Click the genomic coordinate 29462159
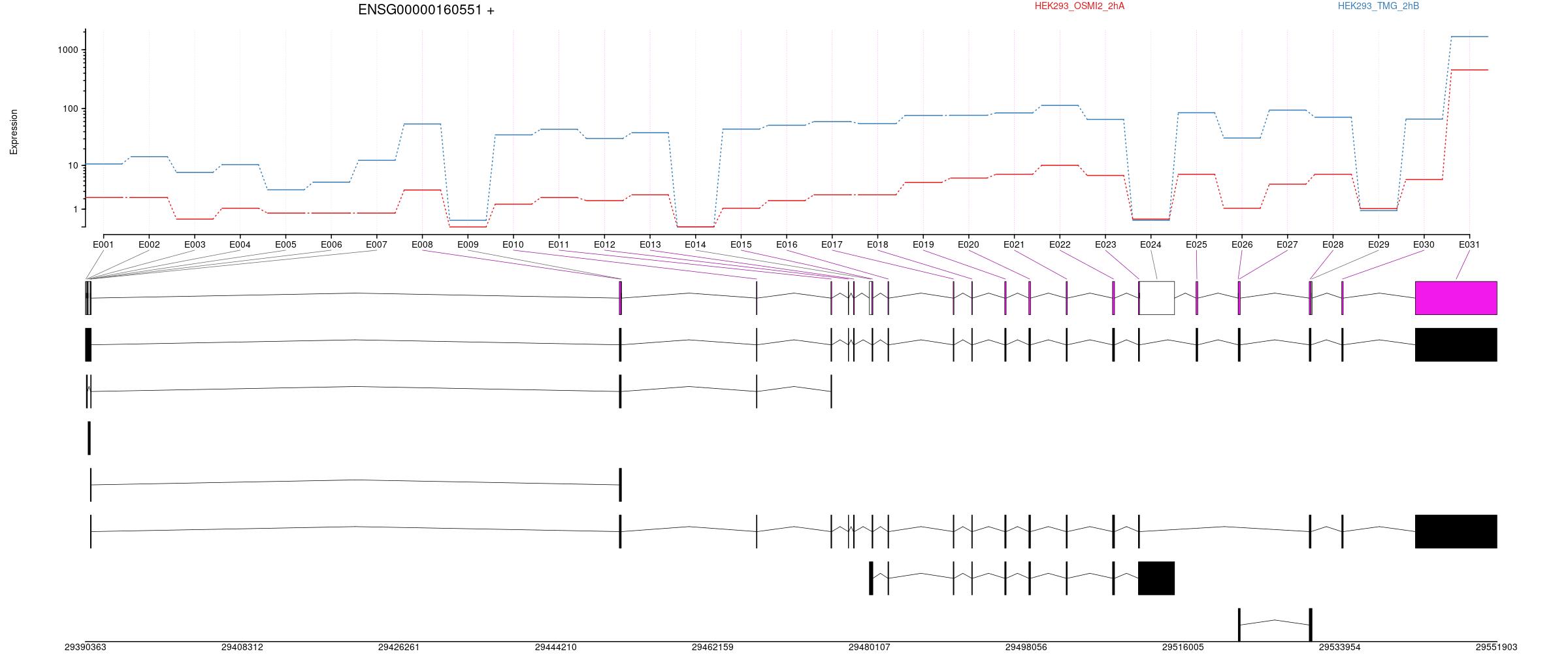The height and width of the screenshot is (660, 1568). [x=713, y=648]
